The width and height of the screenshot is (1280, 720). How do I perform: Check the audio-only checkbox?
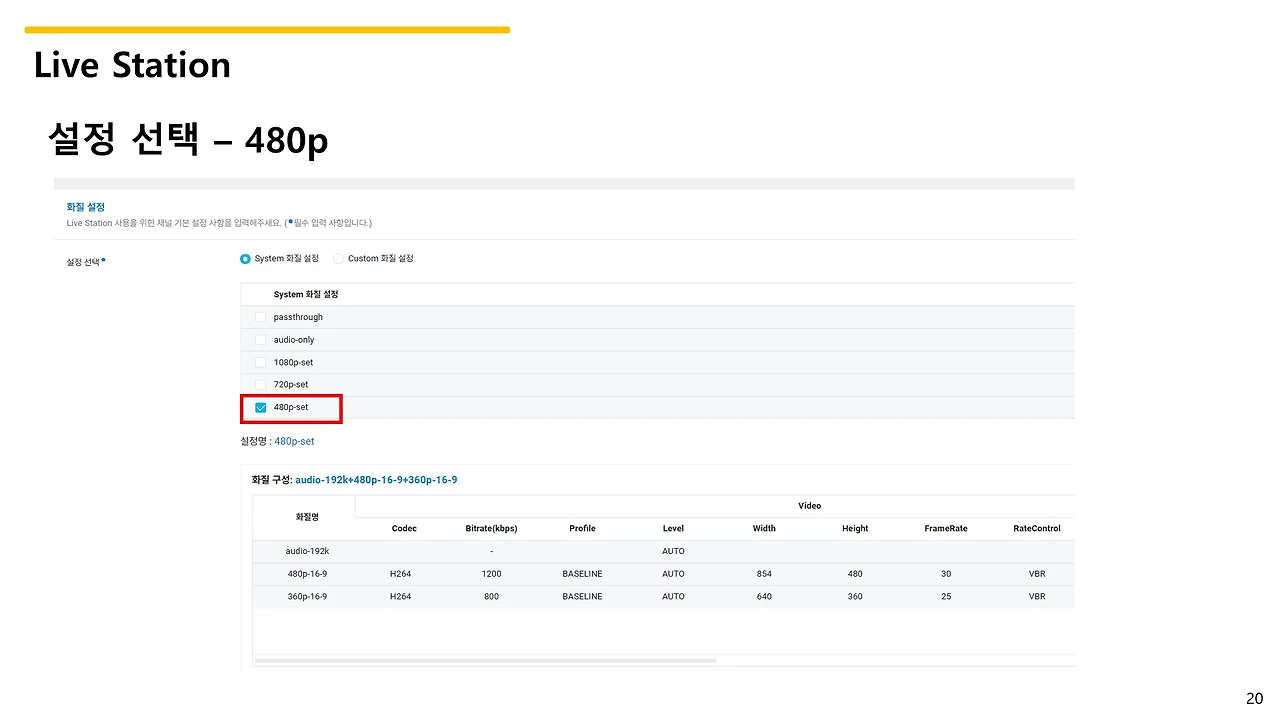(261, 340)
